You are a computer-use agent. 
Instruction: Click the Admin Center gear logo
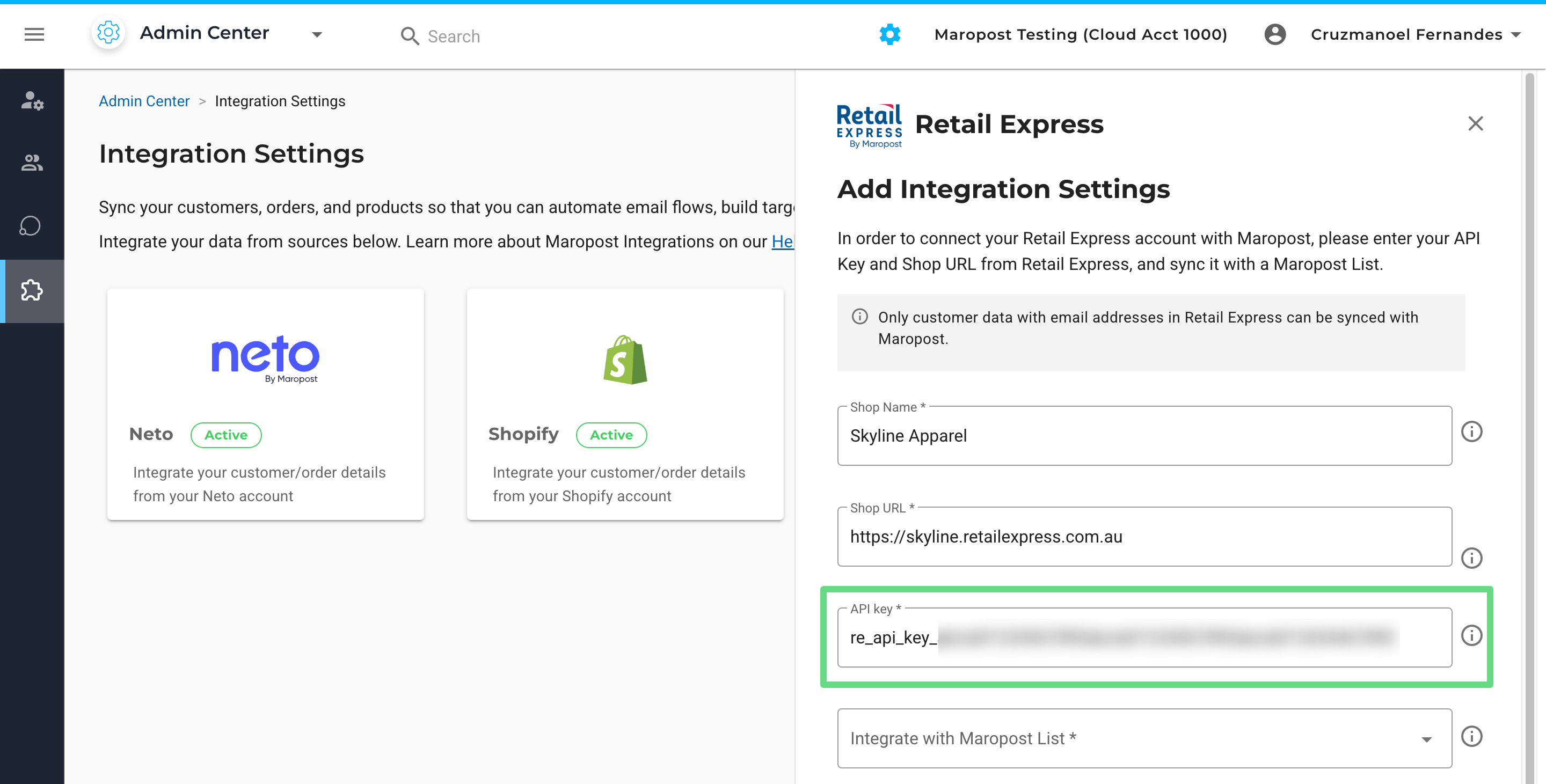pos(108,33)
